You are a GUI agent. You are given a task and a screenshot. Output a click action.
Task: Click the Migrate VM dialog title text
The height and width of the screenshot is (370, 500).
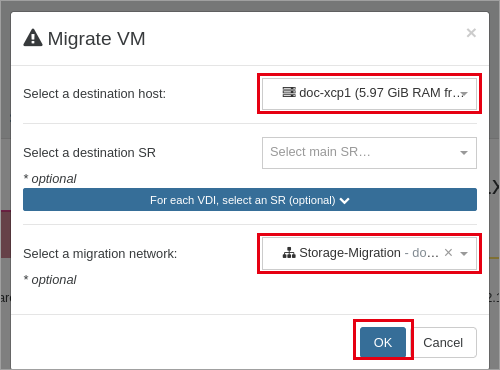click(x=96, y=39)
